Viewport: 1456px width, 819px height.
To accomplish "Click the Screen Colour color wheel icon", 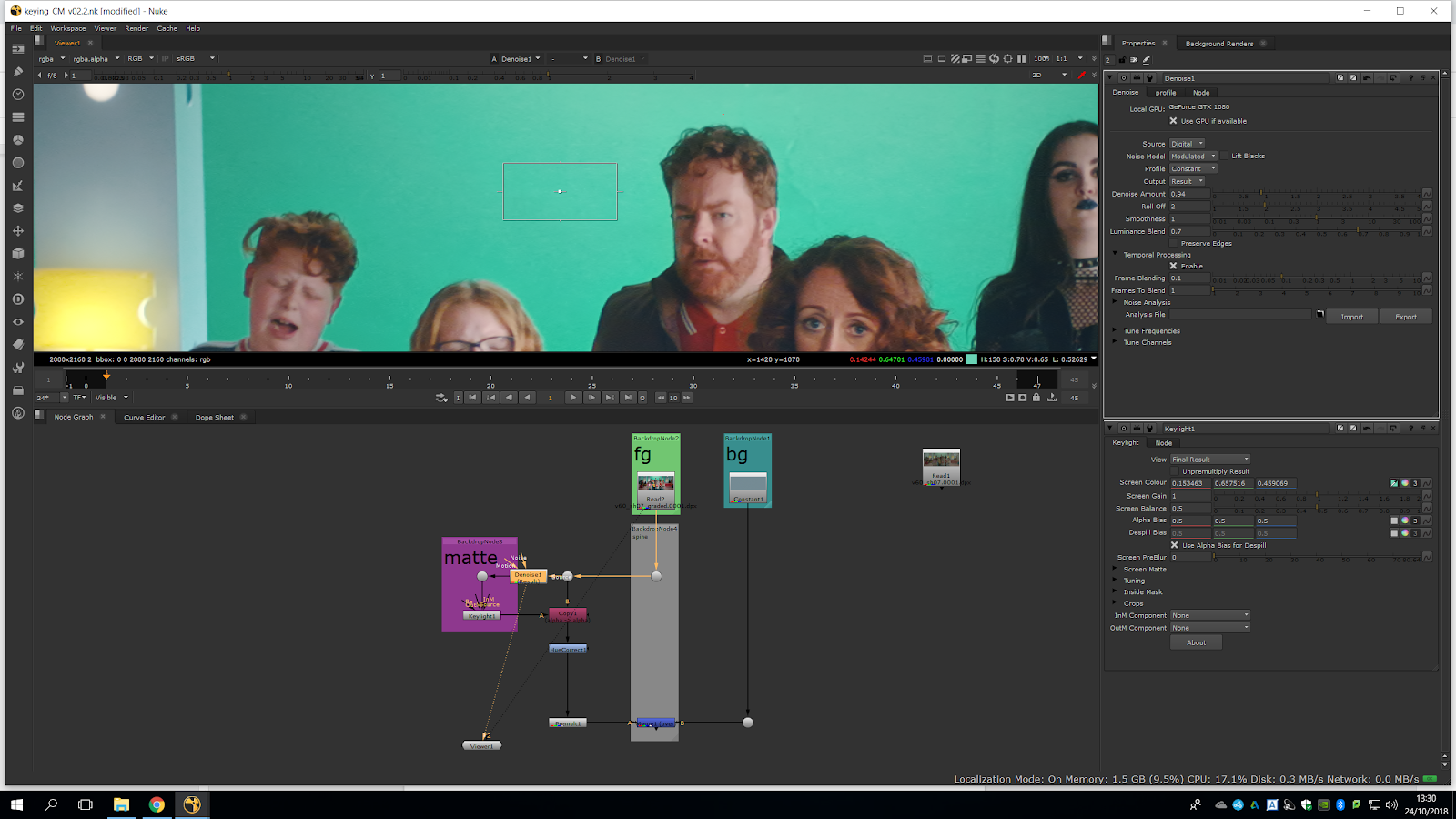I will coord(1404,483).
